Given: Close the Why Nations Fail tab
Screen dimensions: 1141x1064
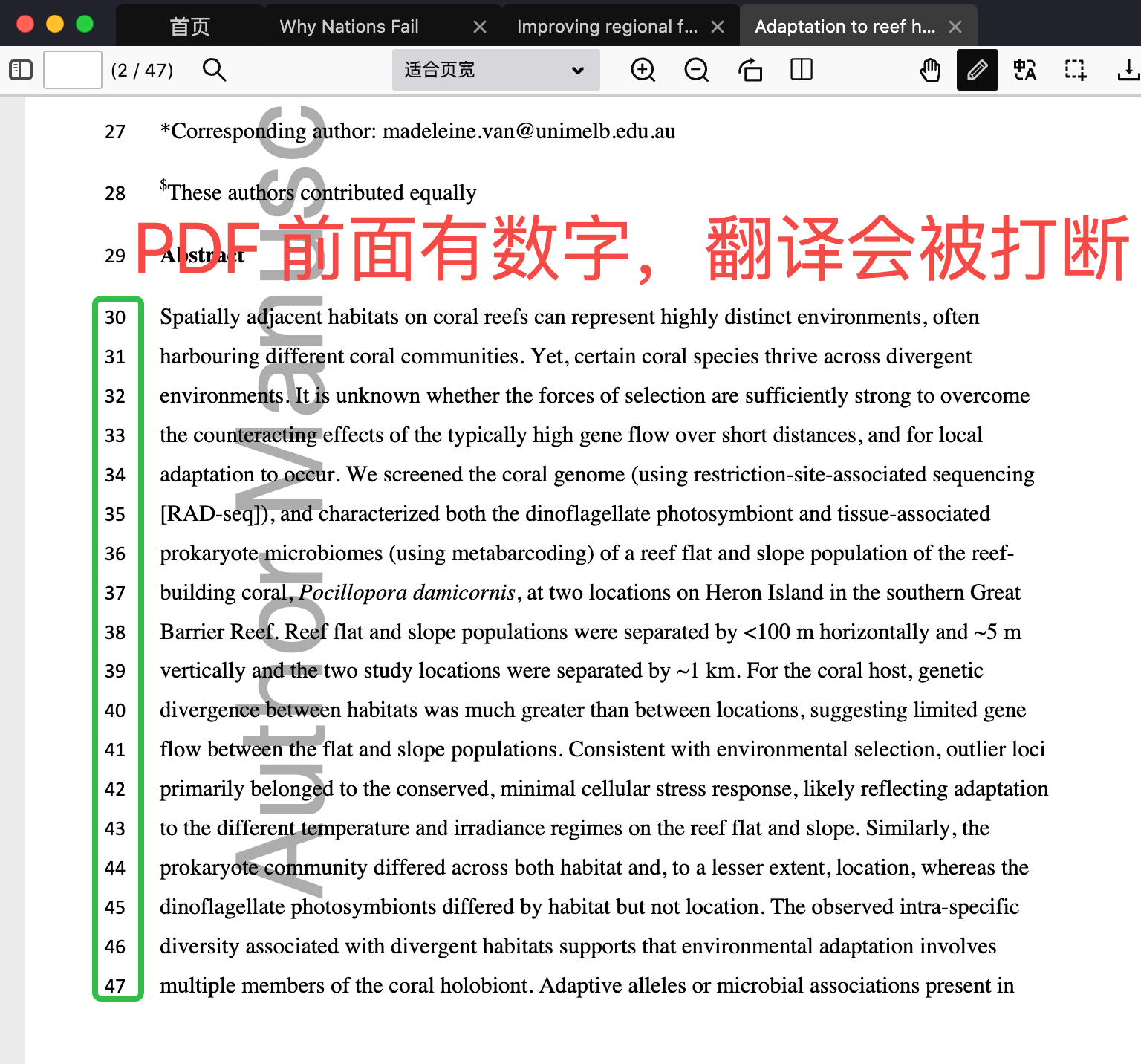Looking at the screenshot, I should pos(480,27).
